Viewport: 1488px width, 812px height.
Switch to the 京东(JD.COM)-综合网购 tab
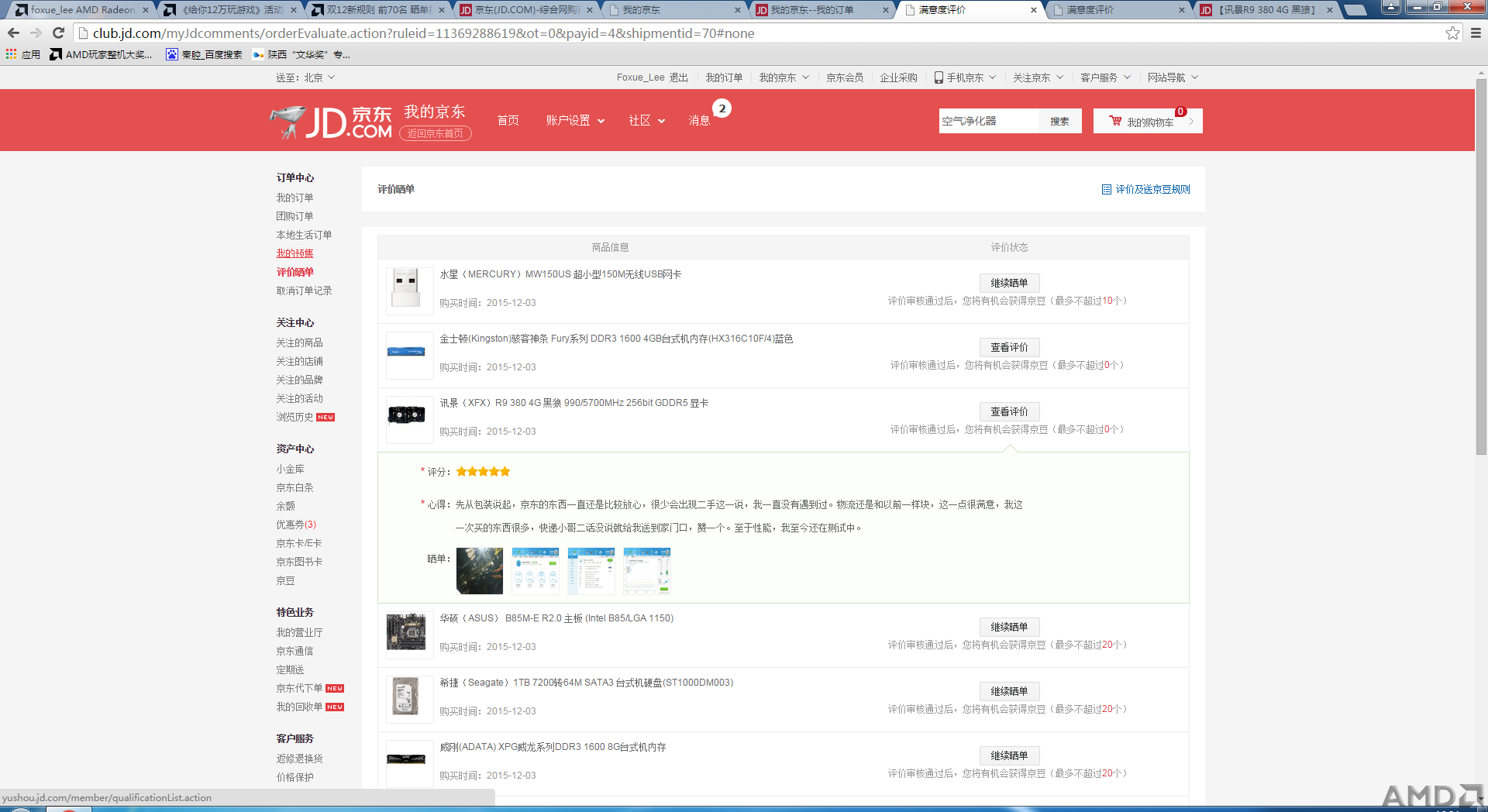(525, 10)
